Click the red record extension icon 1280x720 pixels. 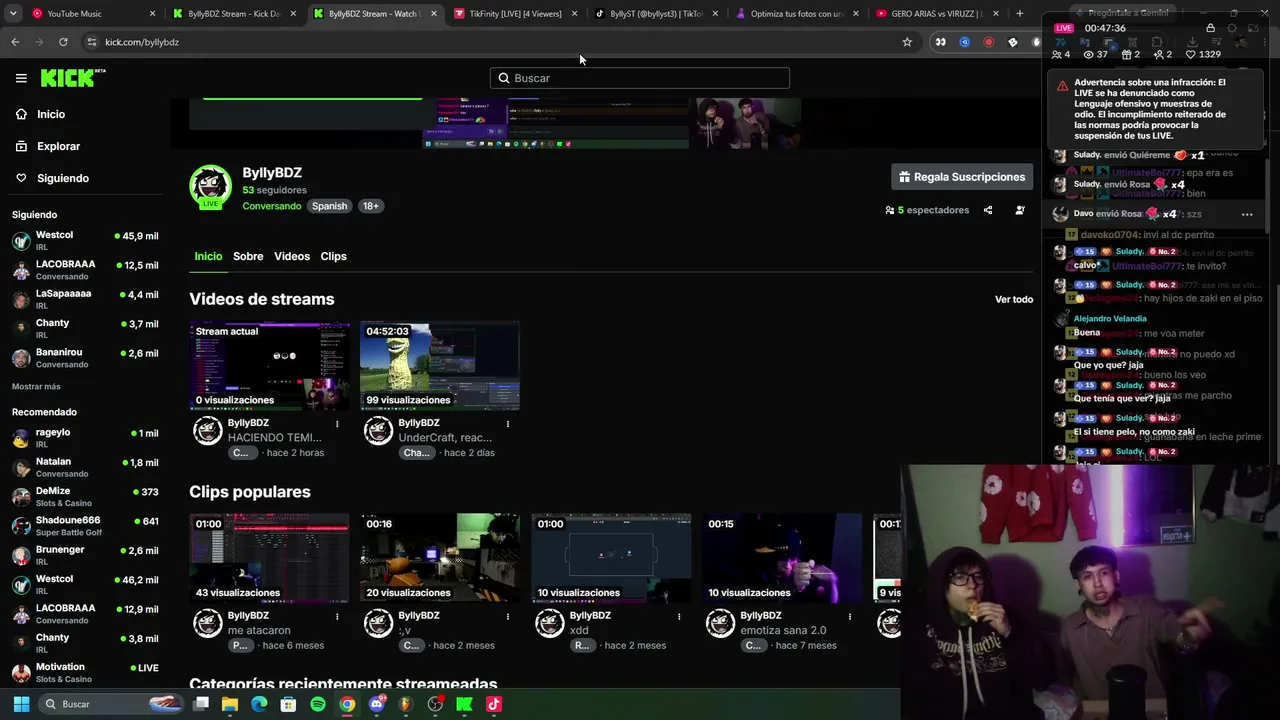988,42
